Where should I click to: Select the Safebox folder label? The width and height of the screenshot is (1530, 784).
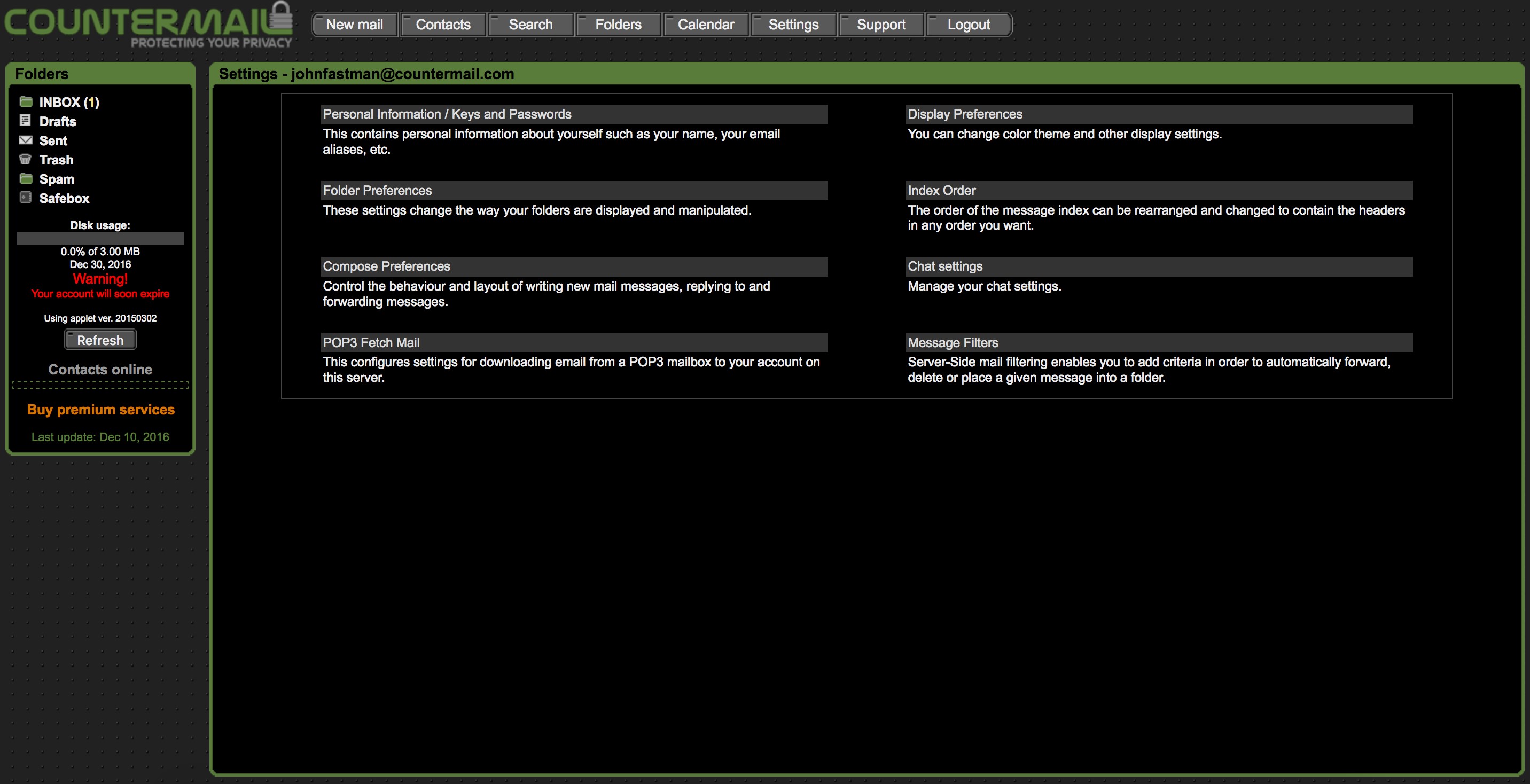(64, 198)
